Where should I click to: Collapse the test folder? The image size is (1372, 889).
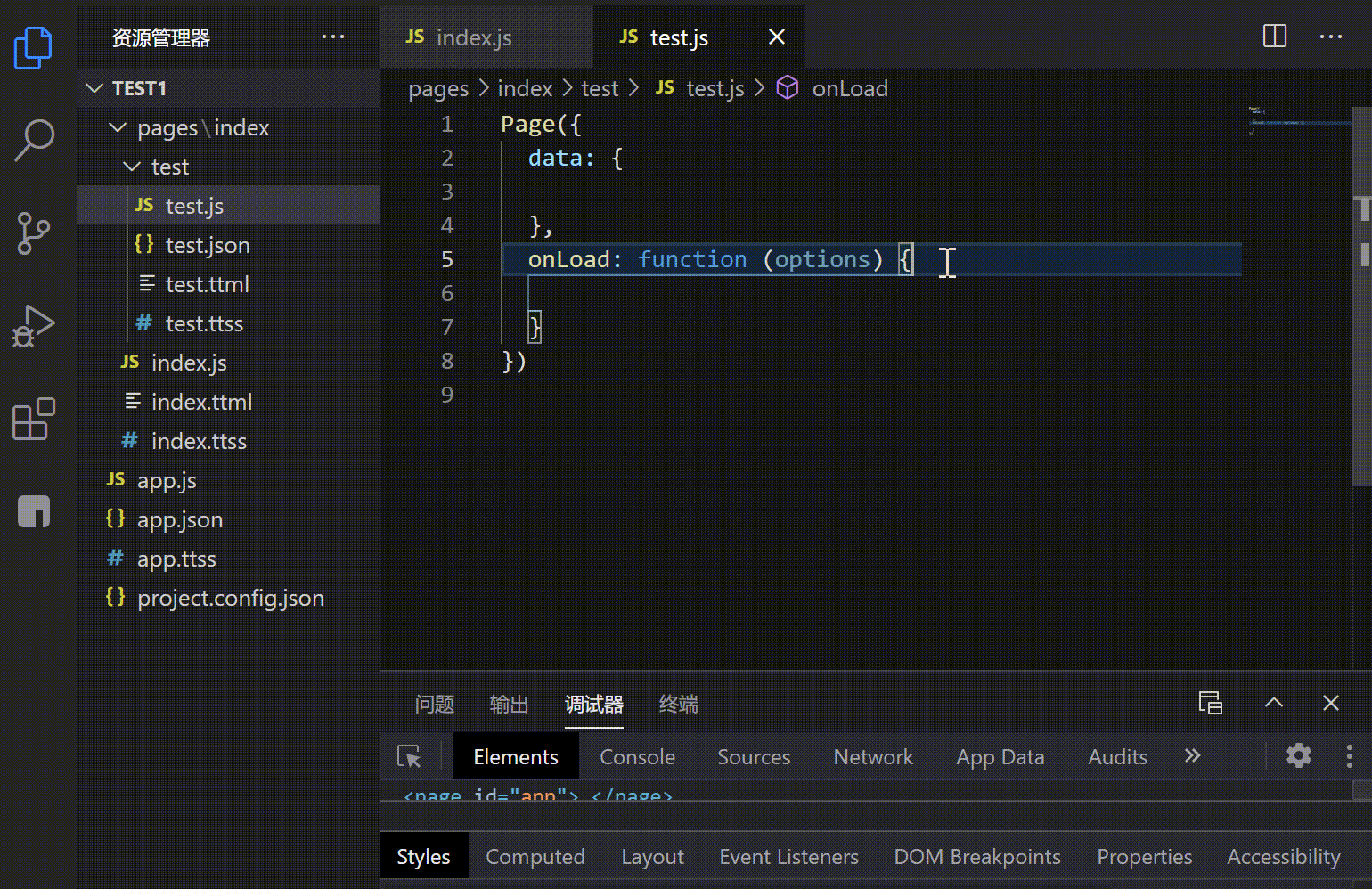pyautogui.click(x=228, y=167)
